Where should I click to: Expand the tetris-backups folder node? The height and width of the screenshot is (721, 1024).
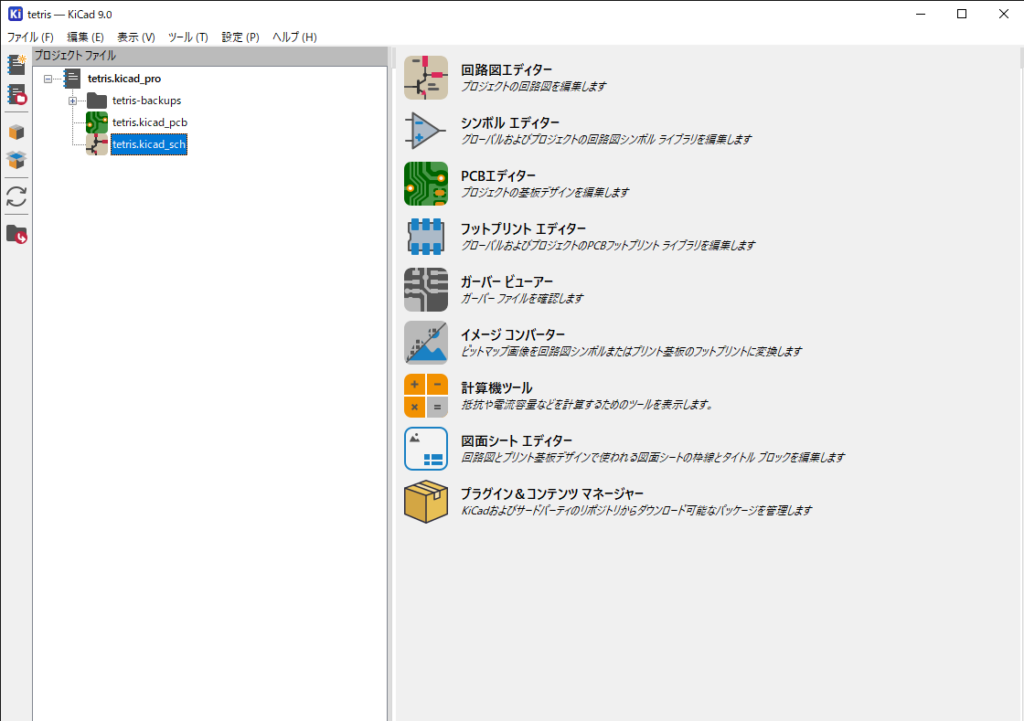pyautogui.click(x=72, y=101)
